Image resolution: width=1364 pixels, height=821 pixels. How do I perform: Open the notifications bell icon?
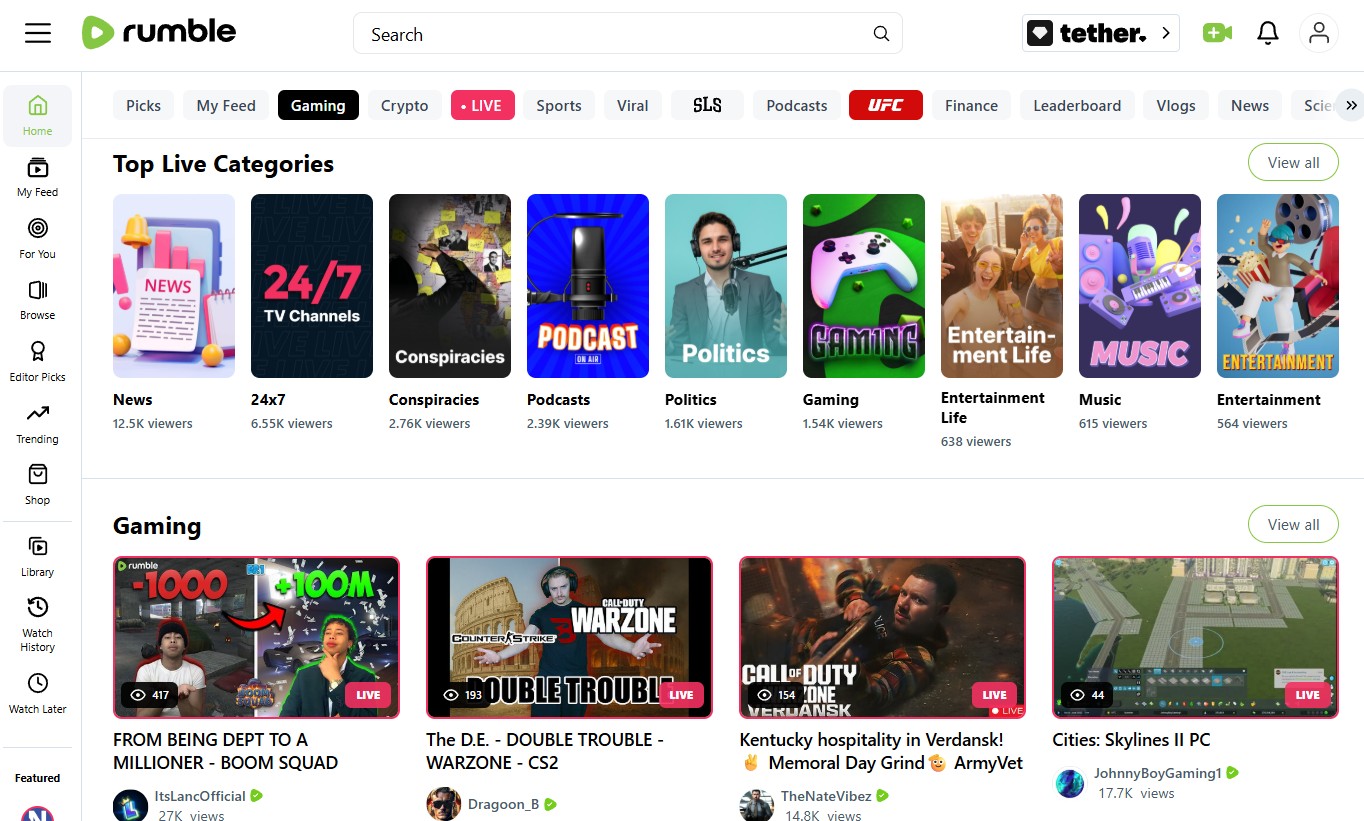(x=1267, y=32)
